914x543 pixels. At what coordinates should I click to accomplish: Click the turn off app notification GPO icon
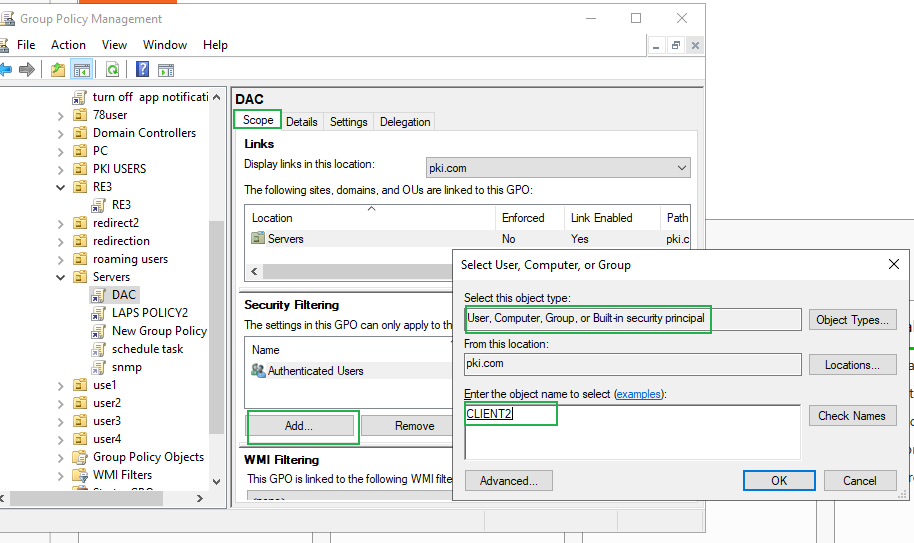click(79, 97)
